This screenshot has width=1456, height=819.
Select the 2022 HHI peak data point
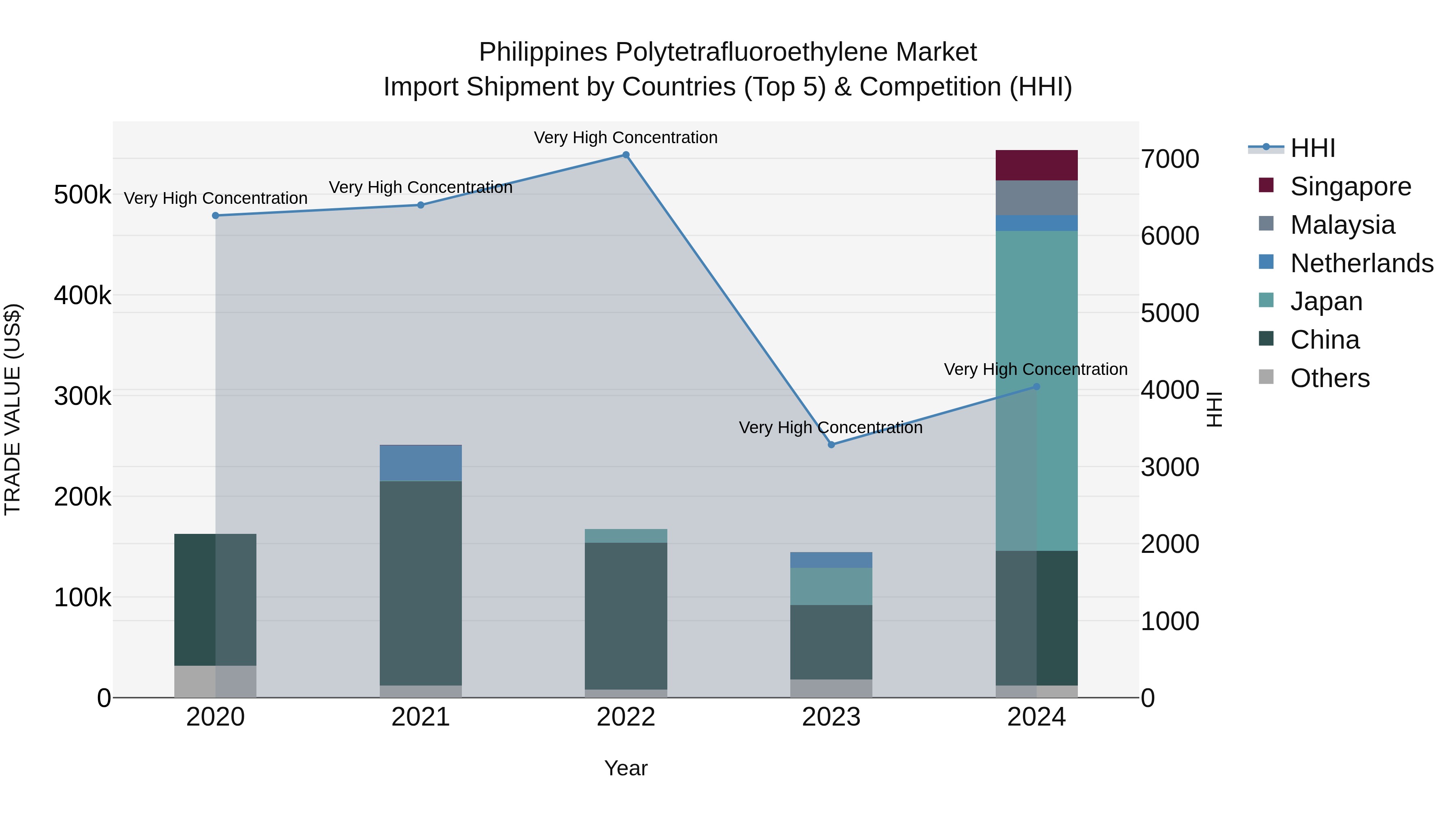(x=626, y=155)
